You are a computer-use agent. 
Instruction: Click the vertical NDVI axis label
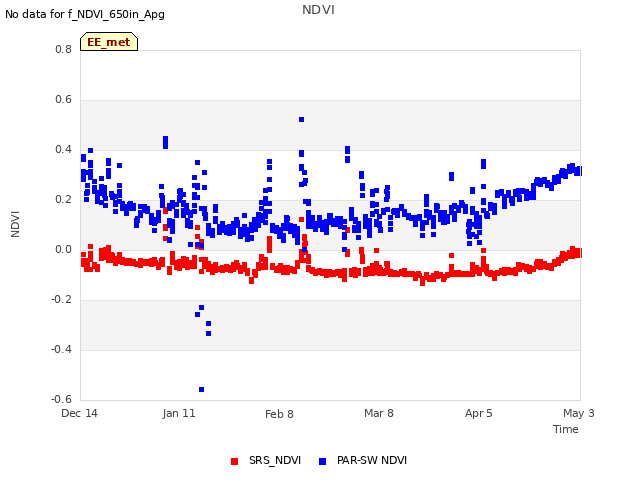pos(15,224)
